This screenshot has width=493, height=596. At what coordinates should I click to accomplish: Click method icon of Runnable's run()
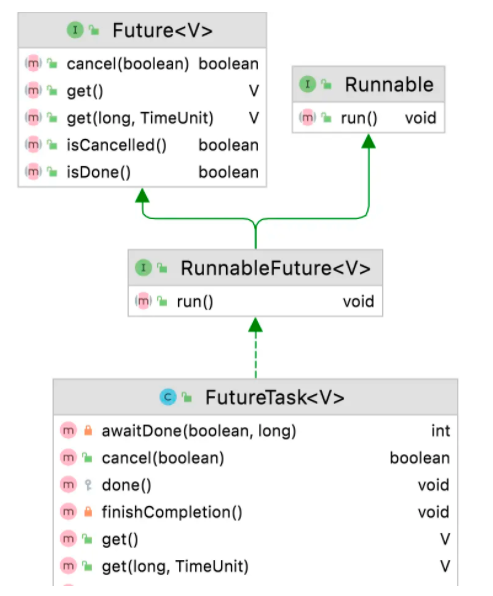coord(307,118)
